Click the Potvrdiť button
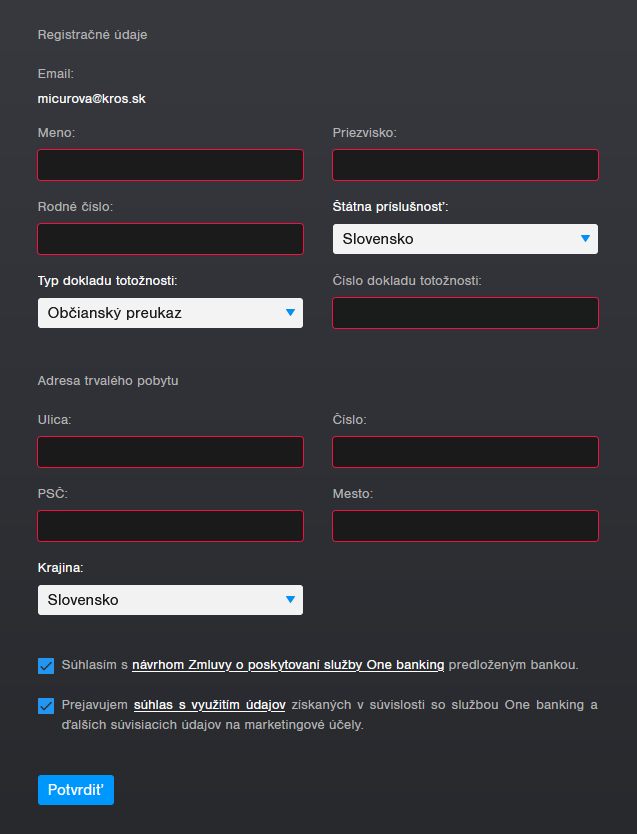The image size is (637, 834). [76, 790]
